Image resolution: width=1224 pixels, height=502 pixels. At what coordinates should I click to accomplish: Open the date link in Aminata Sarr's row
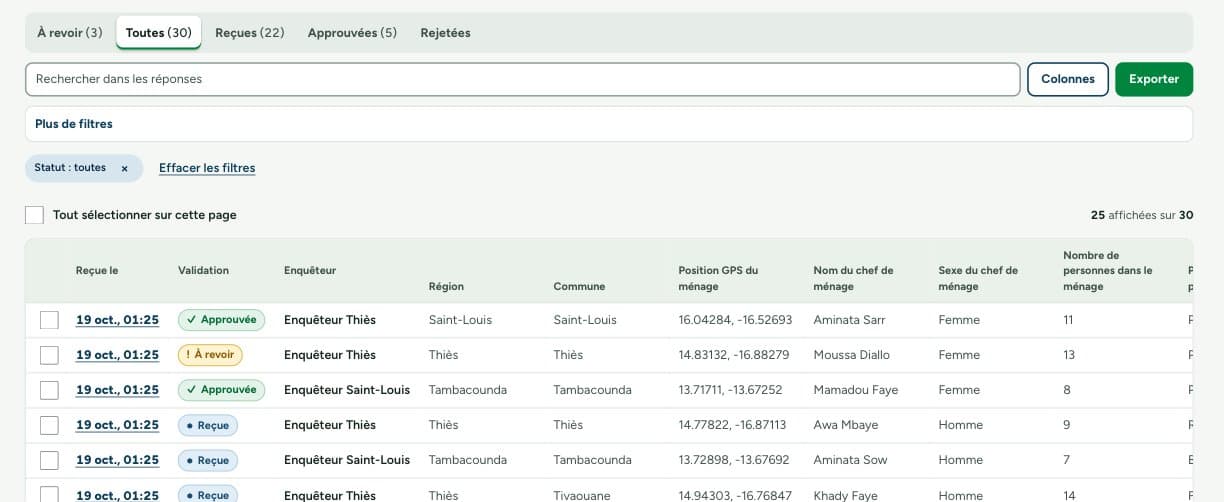tap(117, 320)
